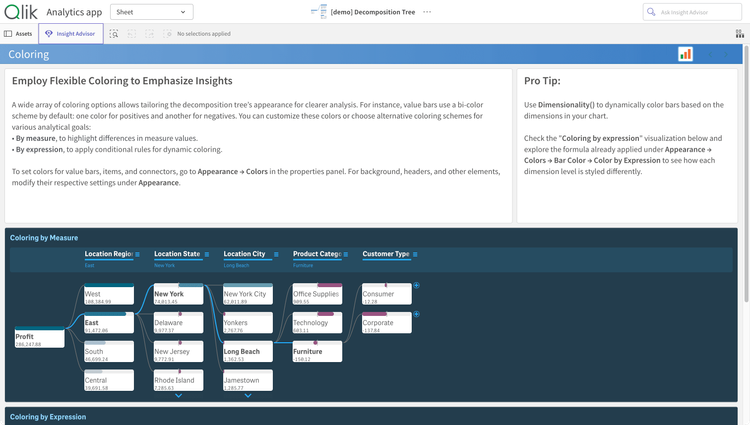Click the bar chart icon in Coloring header
The image size is (750, 425).
coord(685,54)
